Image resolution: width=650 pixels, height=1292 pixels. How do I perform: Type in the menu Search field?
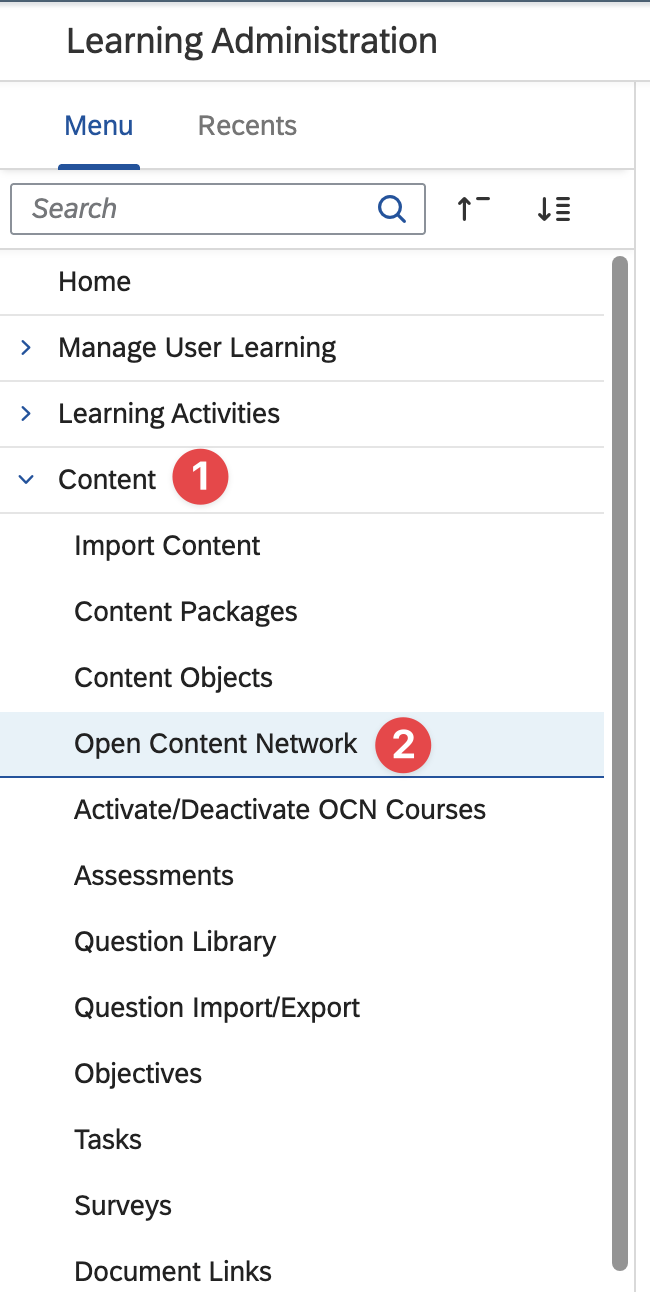(x=200, y=209)
